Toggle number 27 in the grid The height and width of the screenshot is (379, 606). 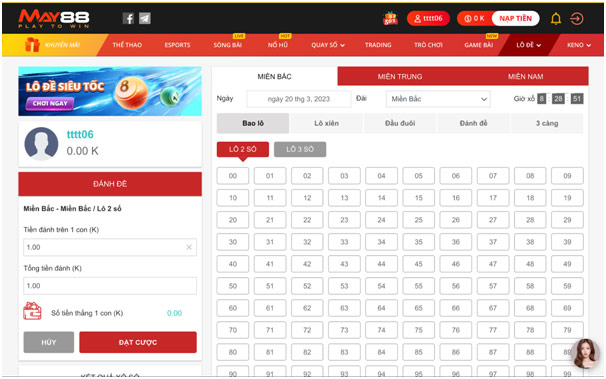click(493, 220)
